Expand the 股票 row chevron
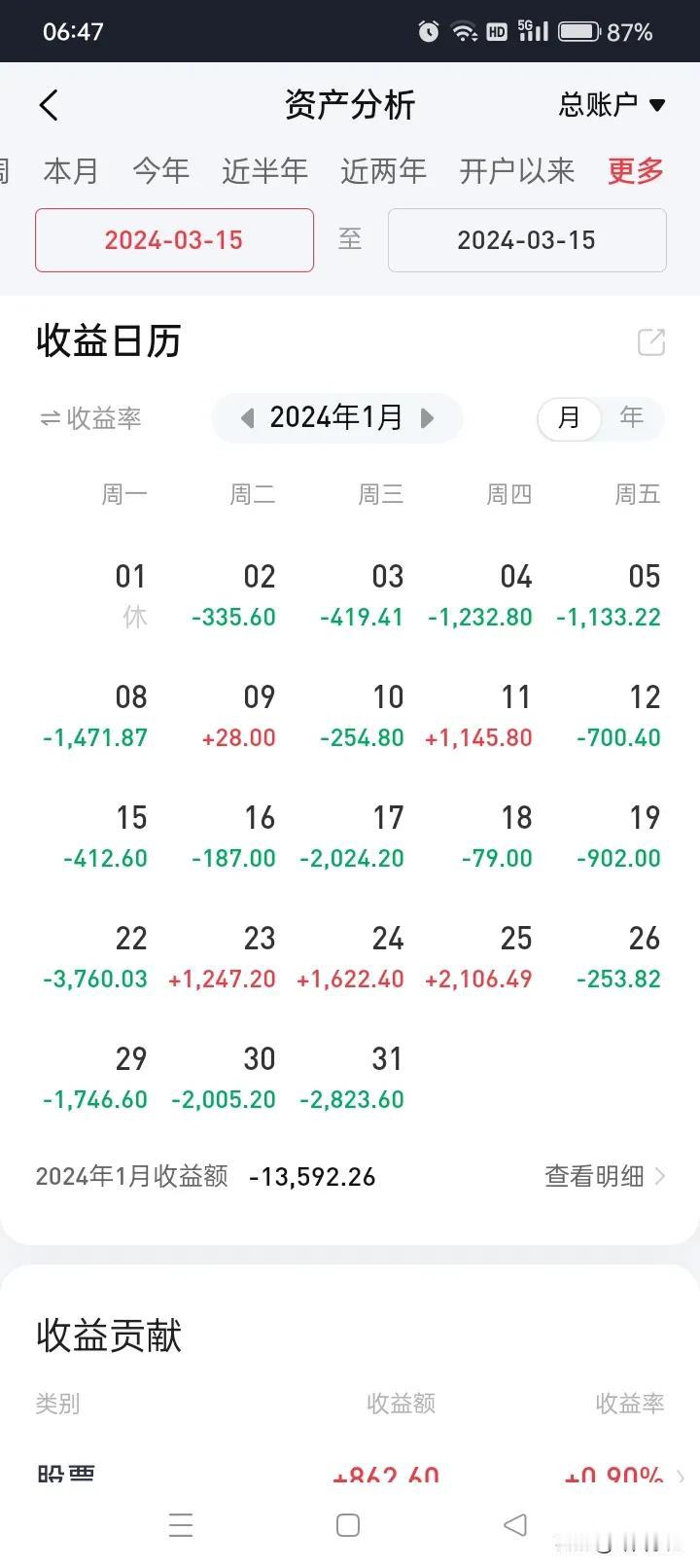The height and width of the screenshot is (1568, 700). pos(681,1476)
